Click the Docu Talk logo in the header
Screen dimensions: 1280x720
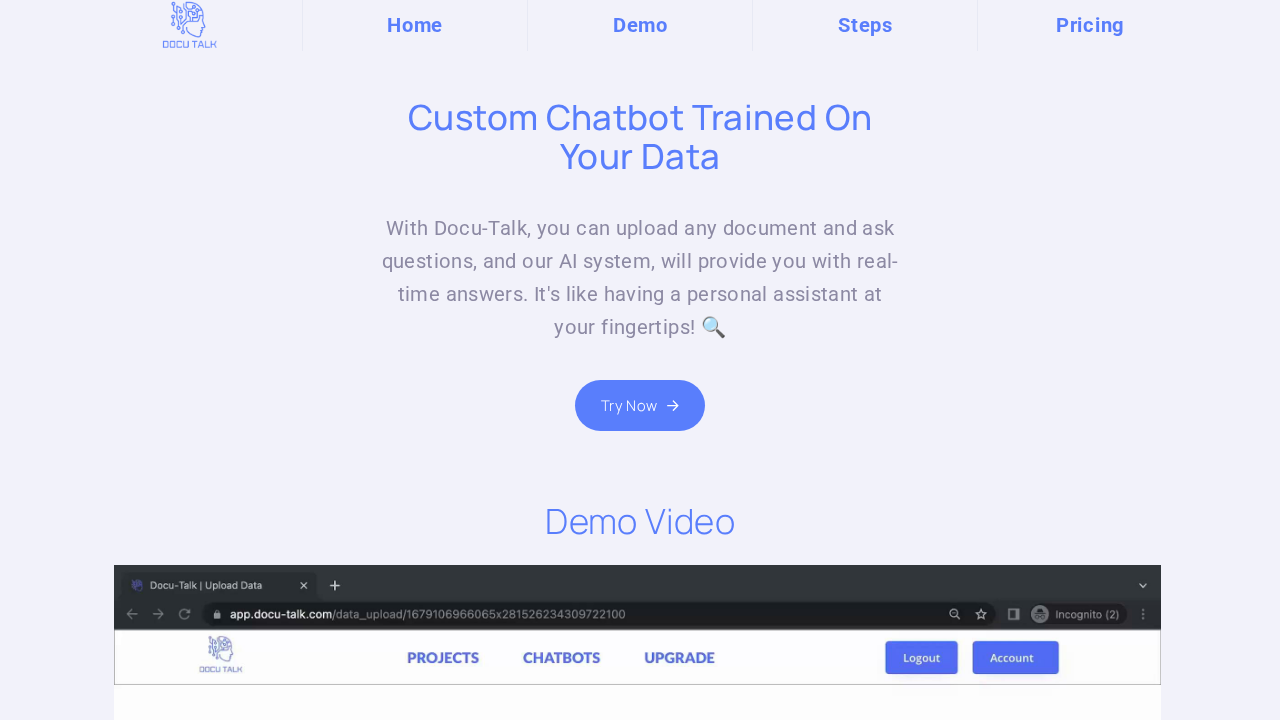189,25
